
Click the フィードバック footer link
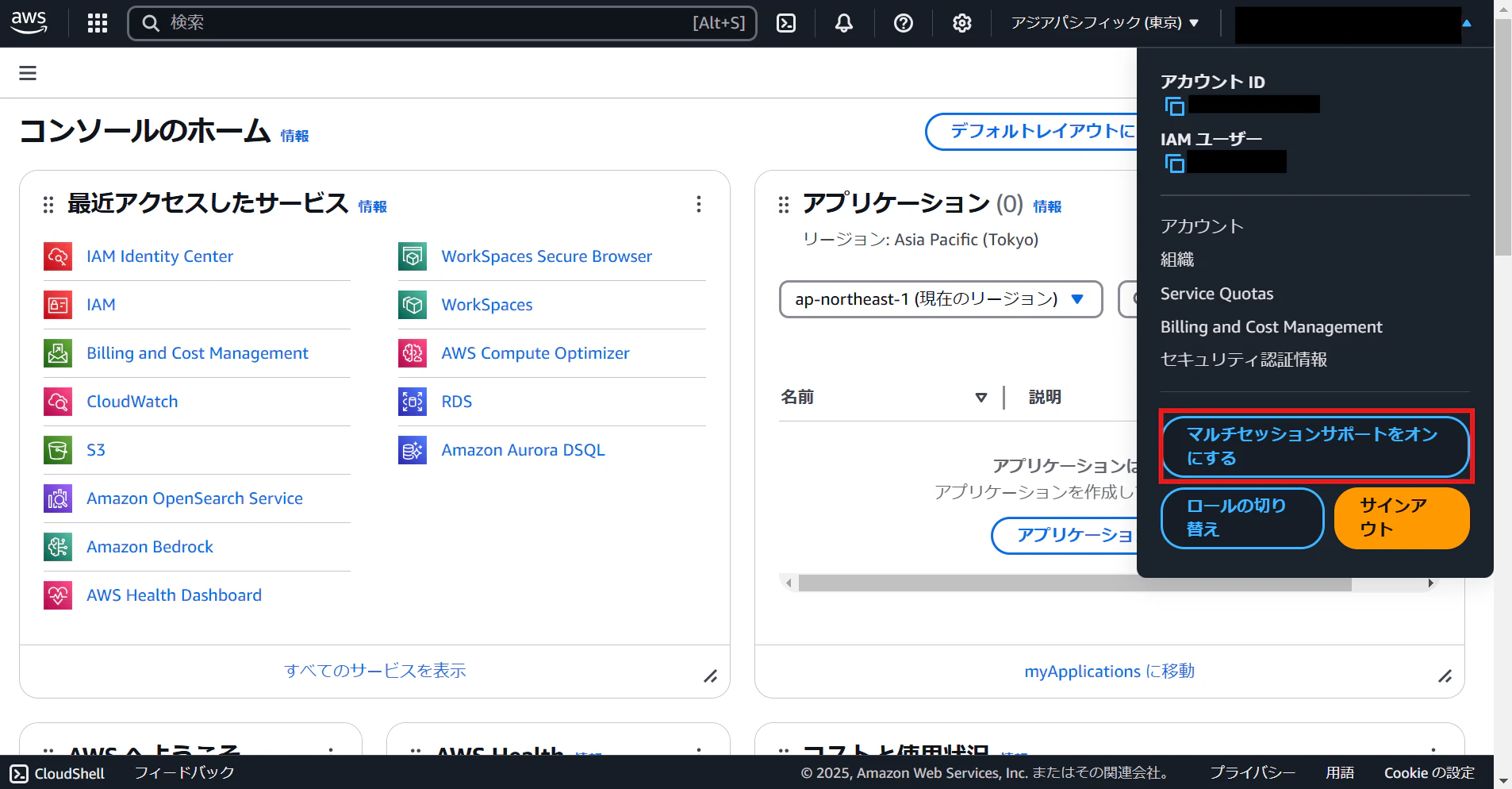pyautogui.click(x=184, y=773)
